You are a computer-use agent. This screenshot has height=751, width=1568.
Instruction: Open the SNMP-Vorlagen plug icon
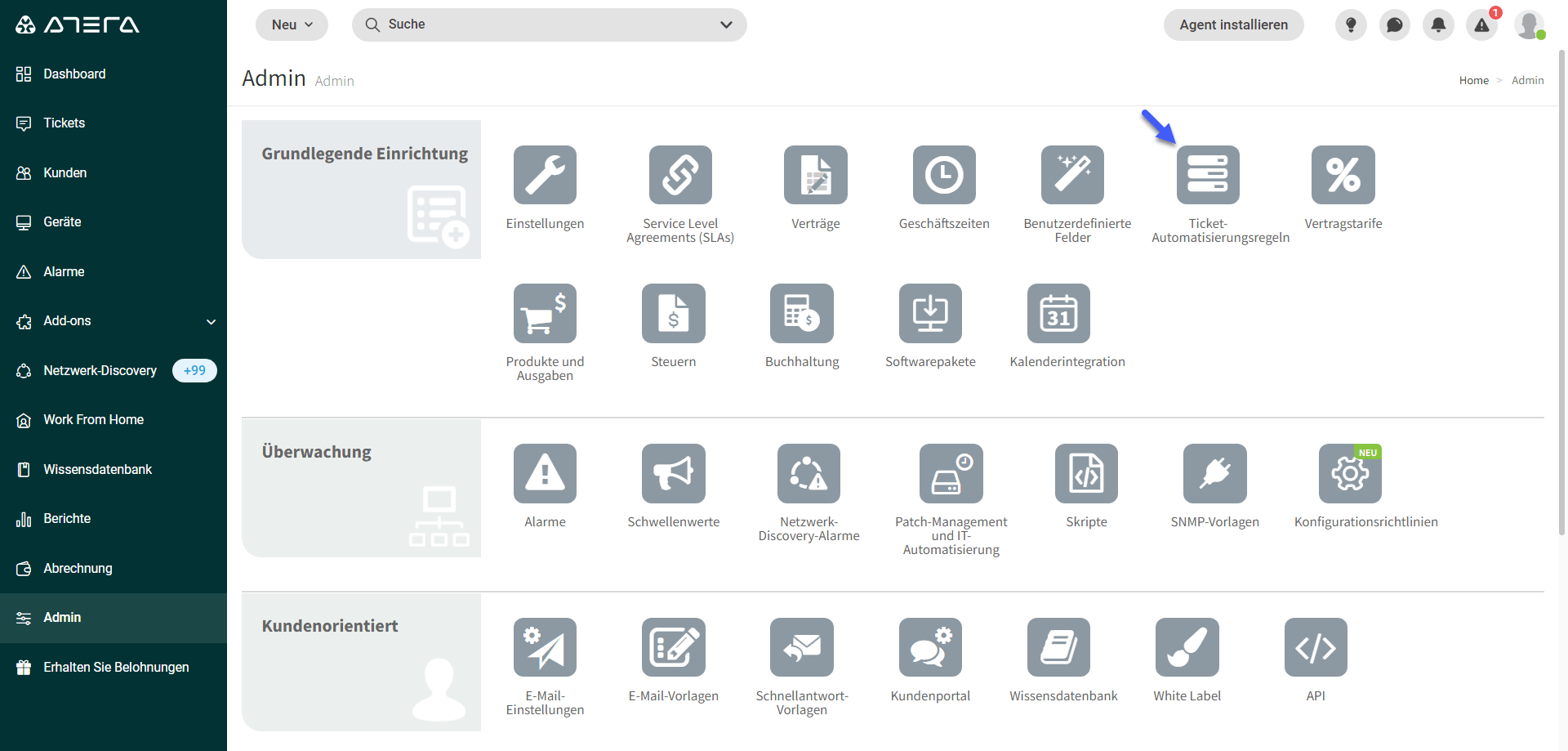click(1215, 473)
